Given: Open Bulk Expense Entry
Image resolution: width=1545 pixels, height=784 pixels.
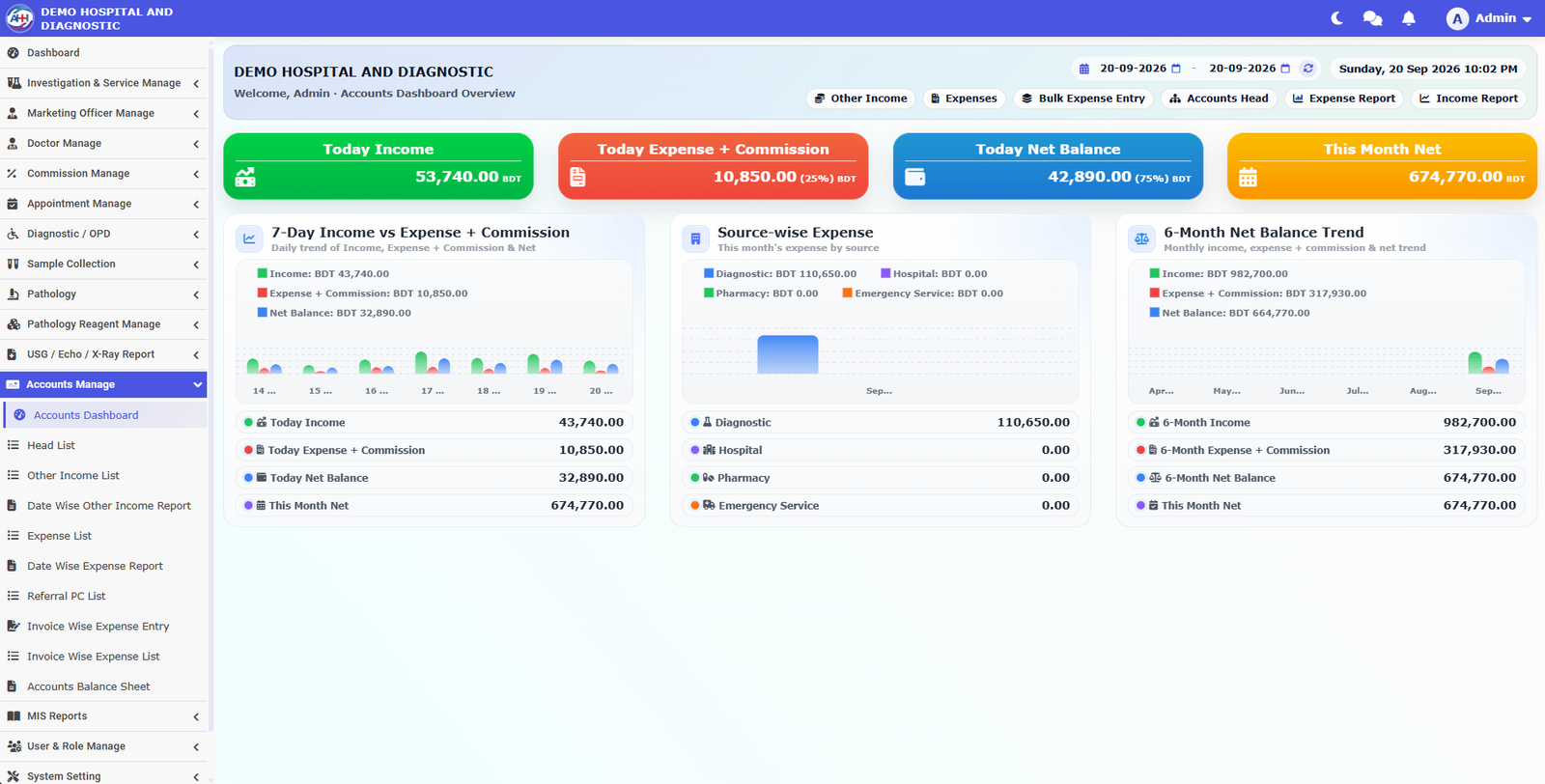Looking at the screenshot, I should (x=1083, y=98).
